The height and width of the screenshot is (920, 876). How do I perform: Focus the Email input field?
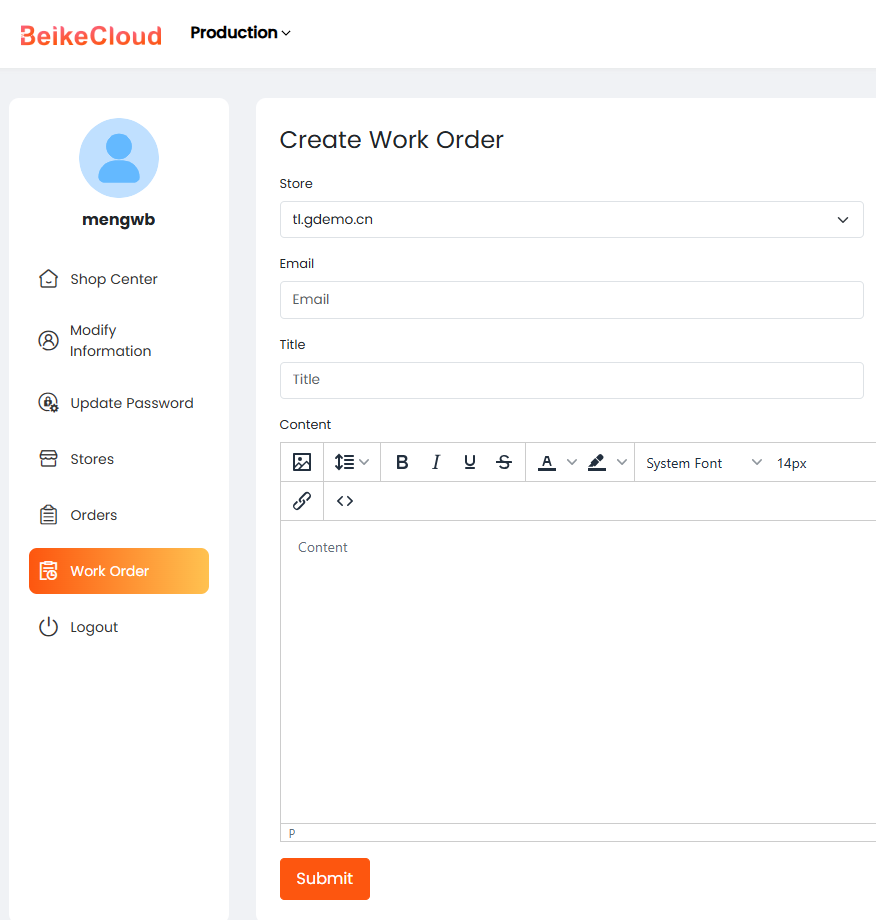pyautogui.click(x=571, y=300)
